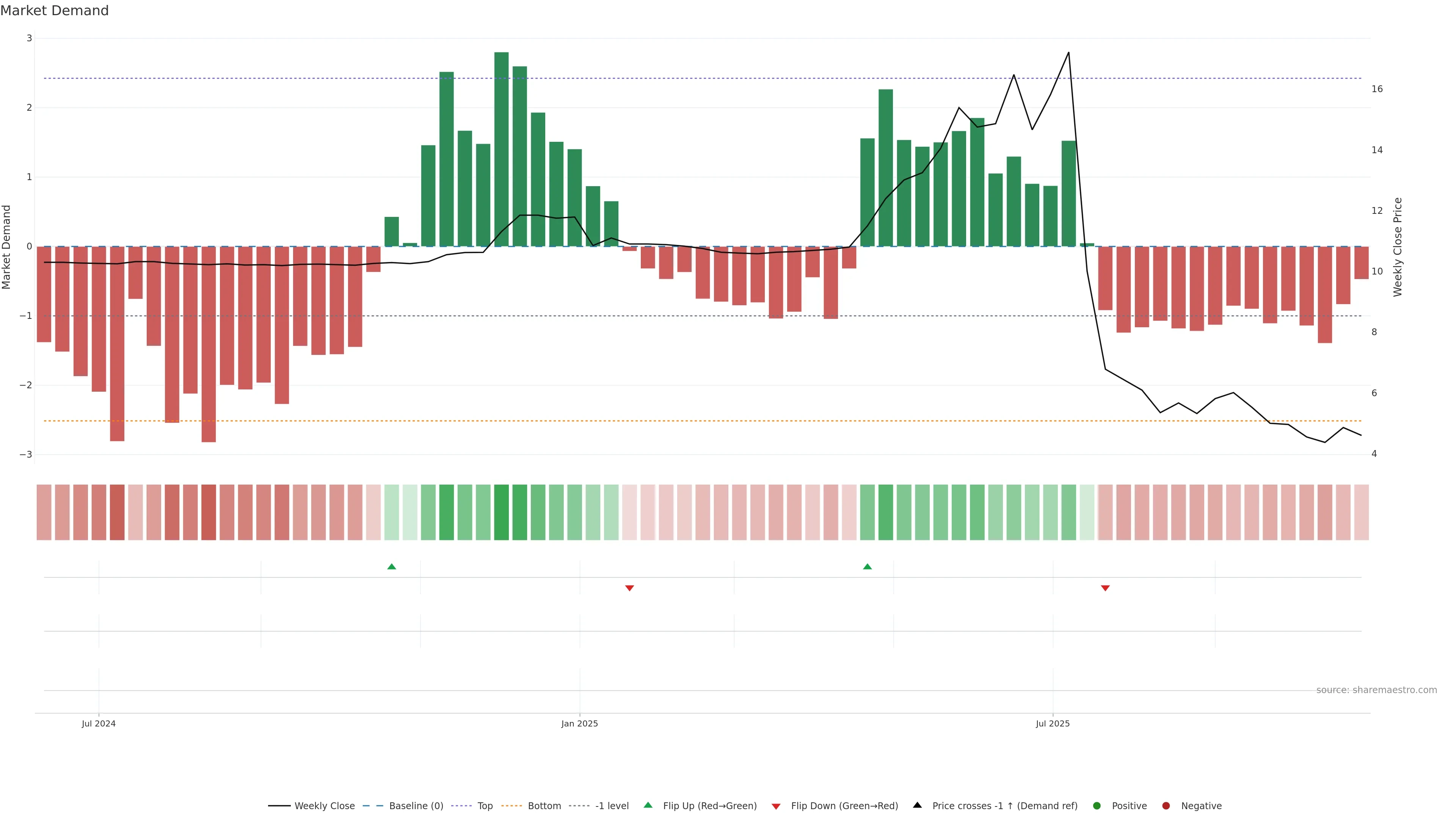This screenshot has height=819, width=1456.
Task: Toggle the -1 level legend entry
Action: point(612,806)
